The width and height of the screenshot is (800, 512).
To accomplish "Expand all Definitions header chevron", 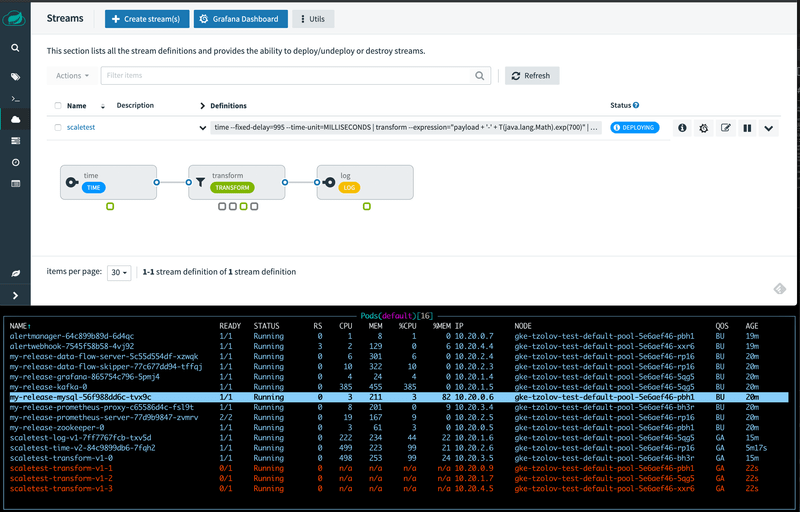I will 203,106.
